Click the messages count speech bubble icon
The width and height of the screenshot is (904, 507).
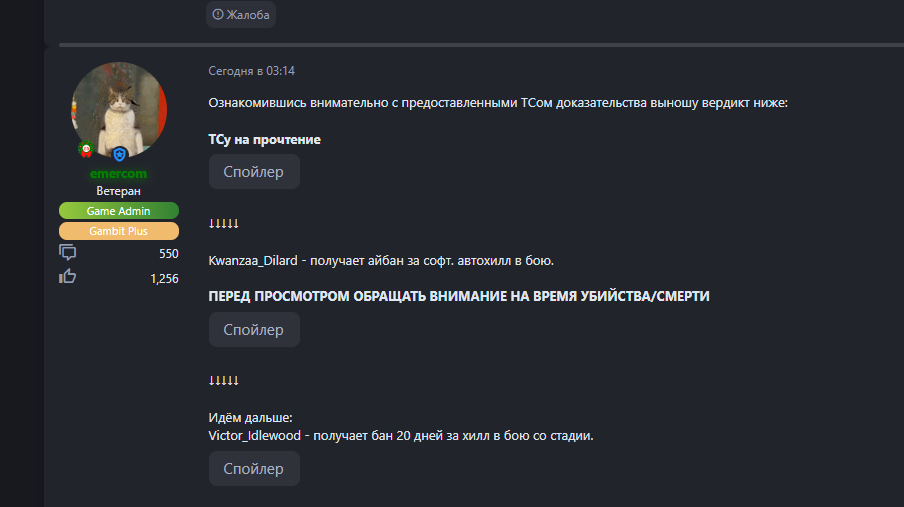click(x=68, y=253)
